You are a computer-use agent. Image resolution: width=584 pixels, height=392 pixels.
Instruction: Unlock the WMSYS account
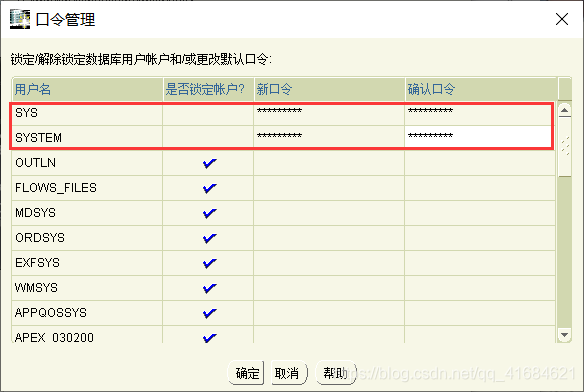pos(209,288)
